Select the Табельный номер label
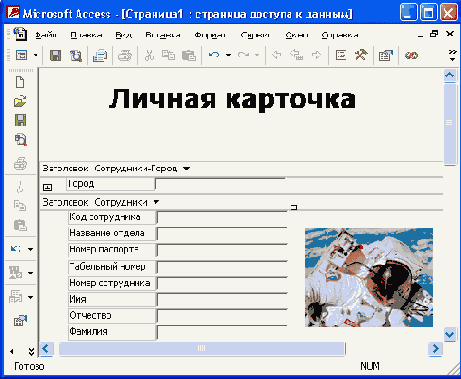 coord(112,267)
